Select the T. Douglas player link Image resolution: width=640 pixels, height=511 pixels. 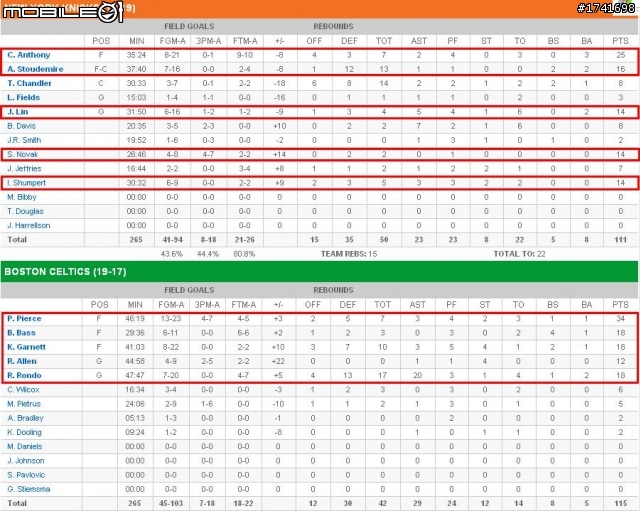(25, 211)
